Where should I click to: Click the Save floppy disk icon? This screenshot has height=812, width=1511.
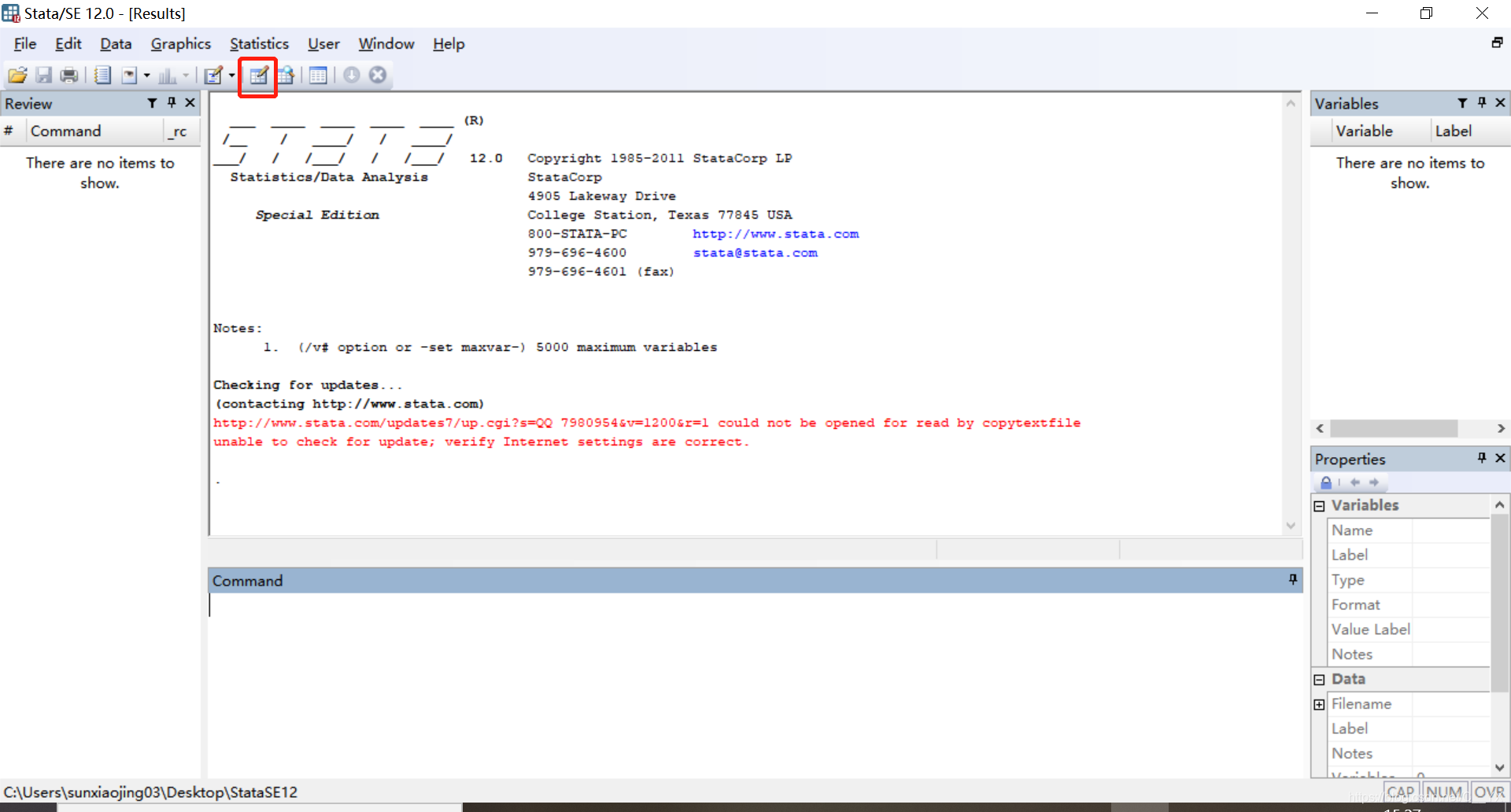point(44,75)
